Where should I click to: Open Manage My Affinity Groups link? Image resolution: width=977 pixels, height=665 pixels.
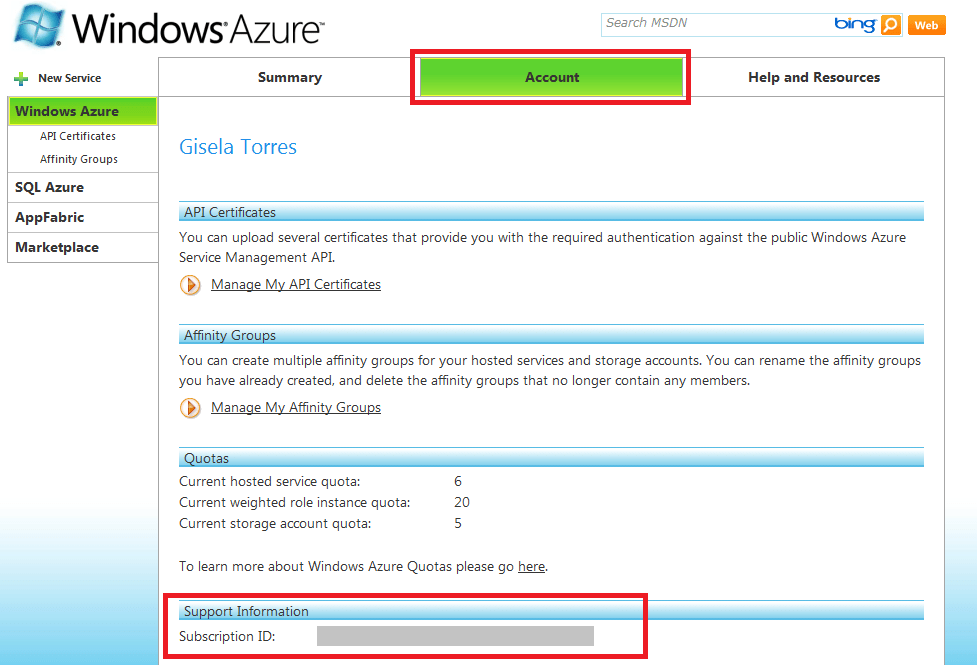[x=296, y=407]
